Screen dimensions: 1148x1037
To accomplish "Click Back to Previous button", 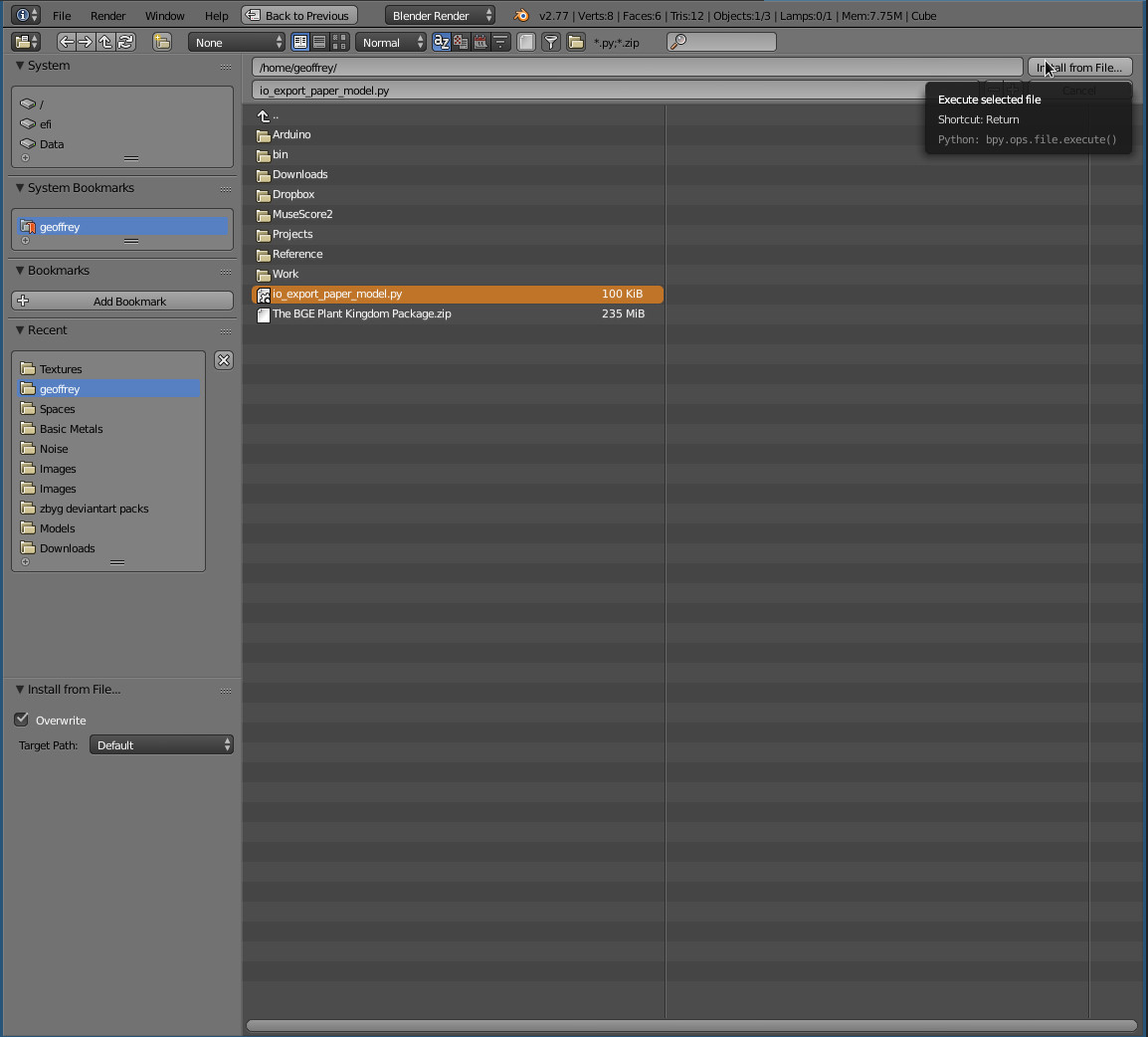I will click(x=299, y=15).
